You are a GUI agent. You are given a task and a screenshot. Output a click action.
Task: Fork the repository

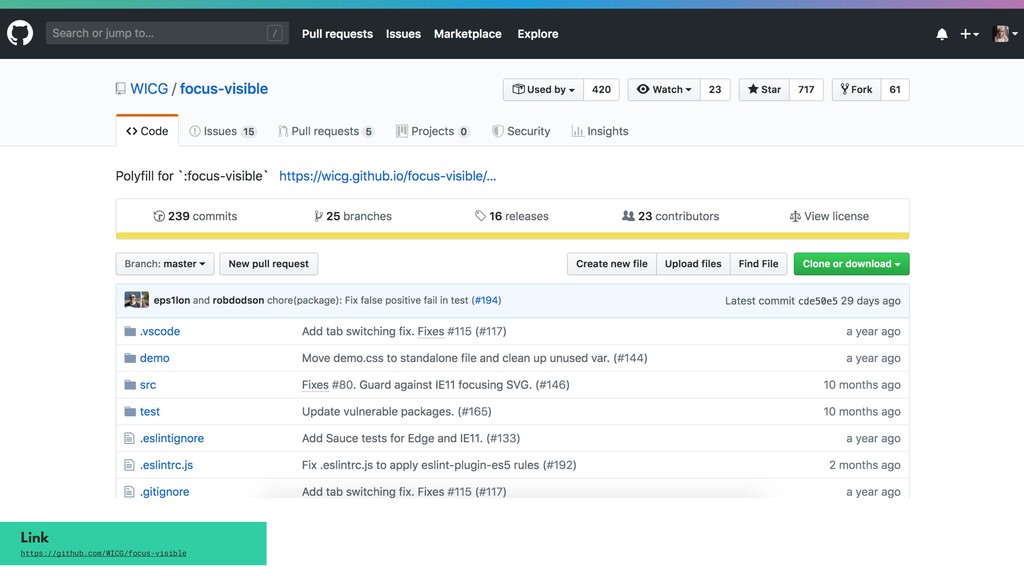856,89
